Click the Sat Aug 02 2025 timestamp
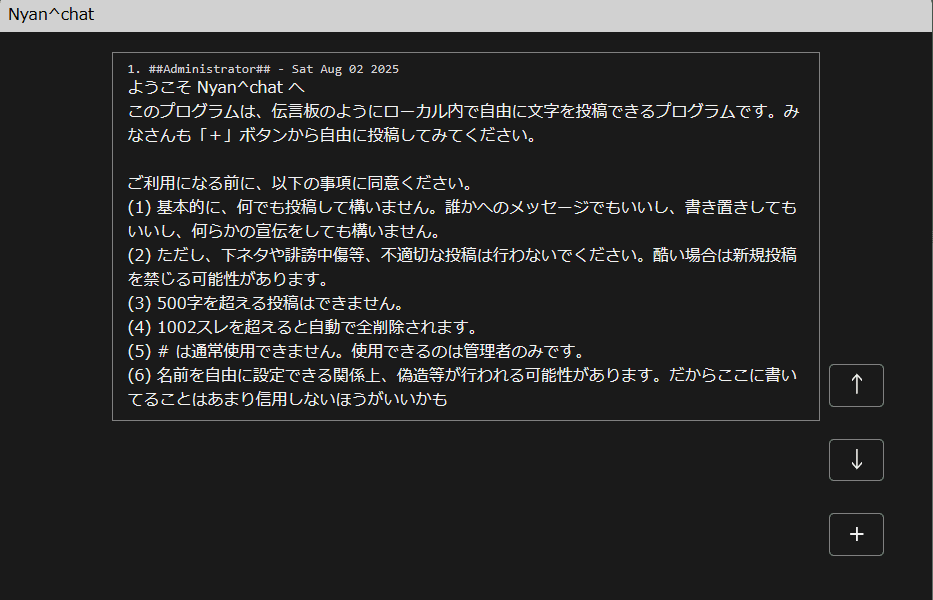This screenshot has height=600, width=933. click(x=346, y=68)
